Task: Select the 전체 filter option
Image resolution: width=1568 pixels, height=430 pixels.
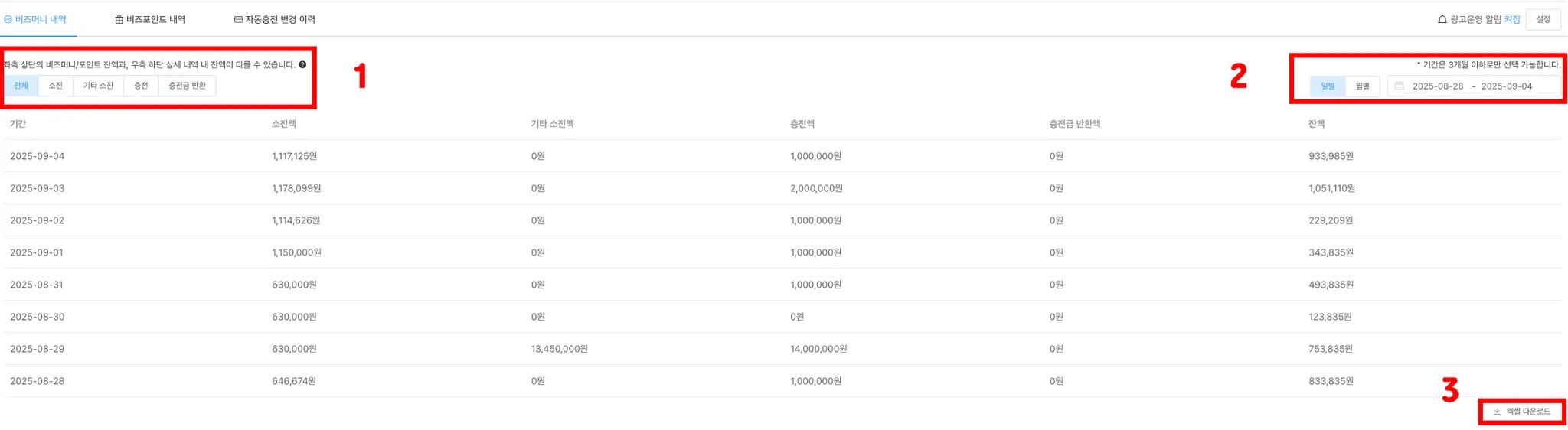Action: pos(21,86)
